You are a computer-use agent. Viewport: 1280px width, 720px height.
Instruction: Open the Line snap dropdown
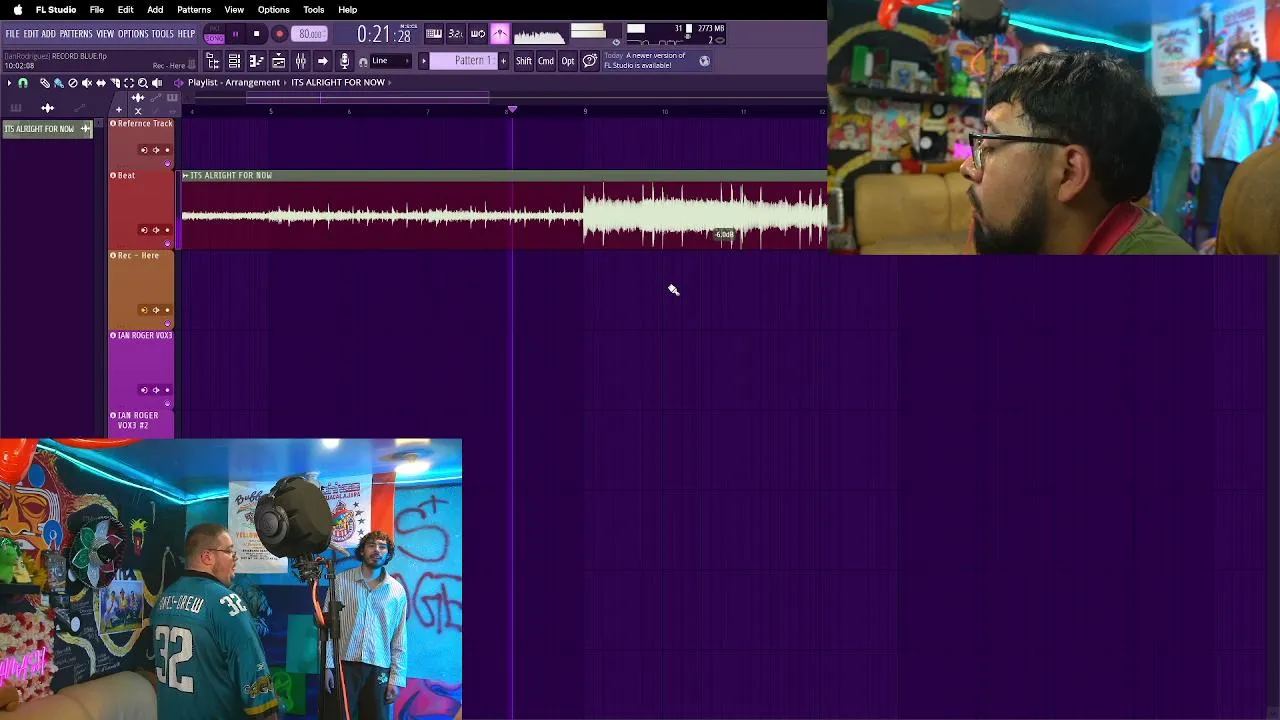click(x=391, y=61)
